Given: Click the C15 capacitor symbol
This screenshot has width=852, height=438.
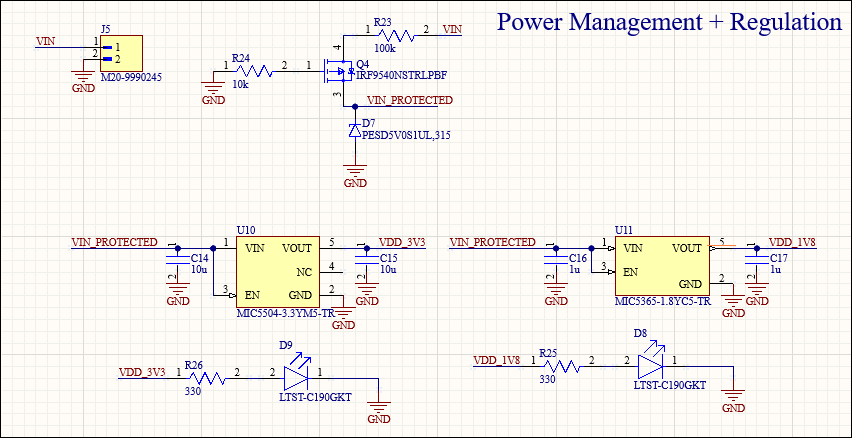Looking at the screenshot, I should click(x=366, y=258).
